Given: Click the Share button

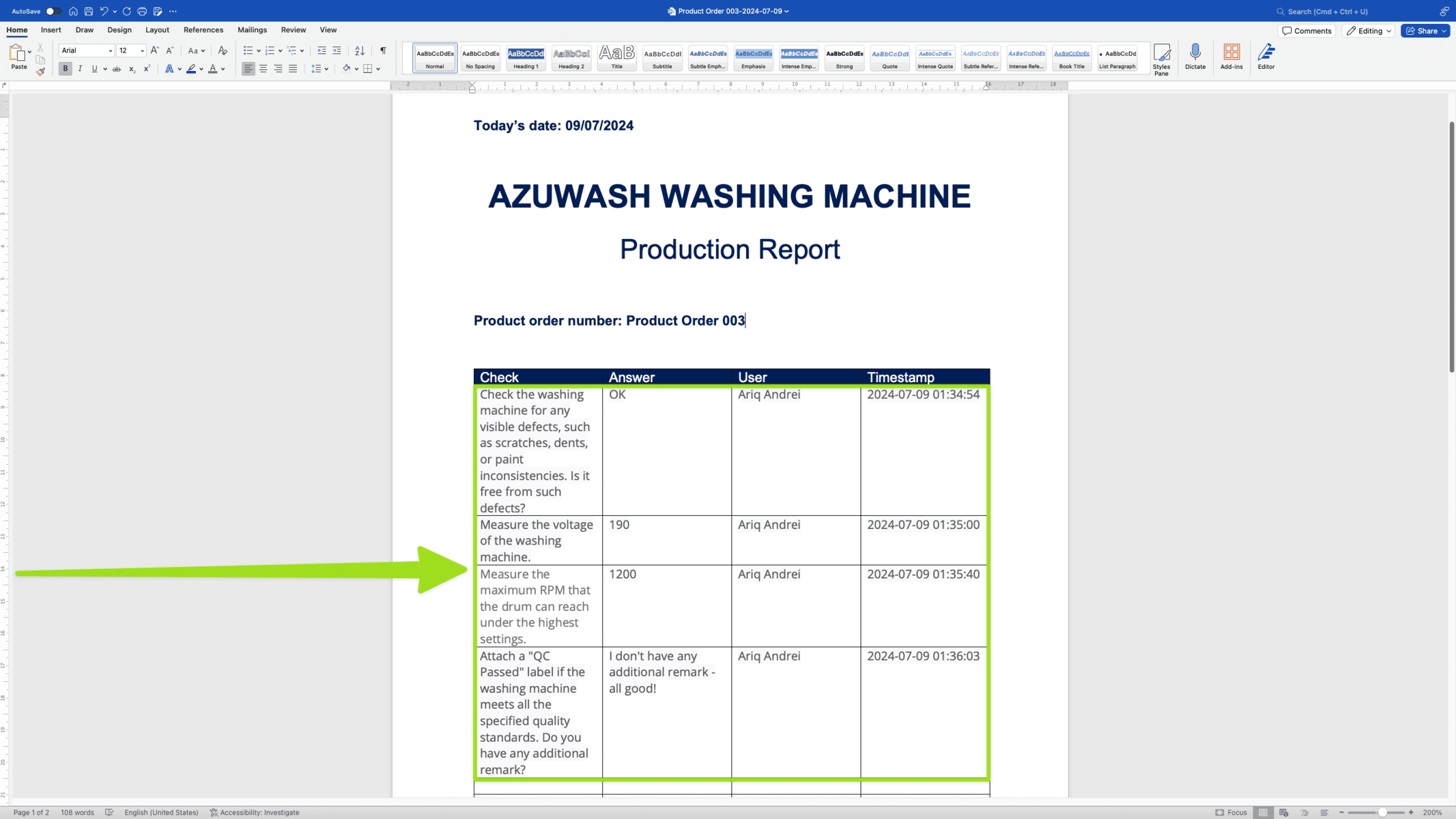Looking at the screenshot, I should pyautogui.click(x=1425, y=31).
